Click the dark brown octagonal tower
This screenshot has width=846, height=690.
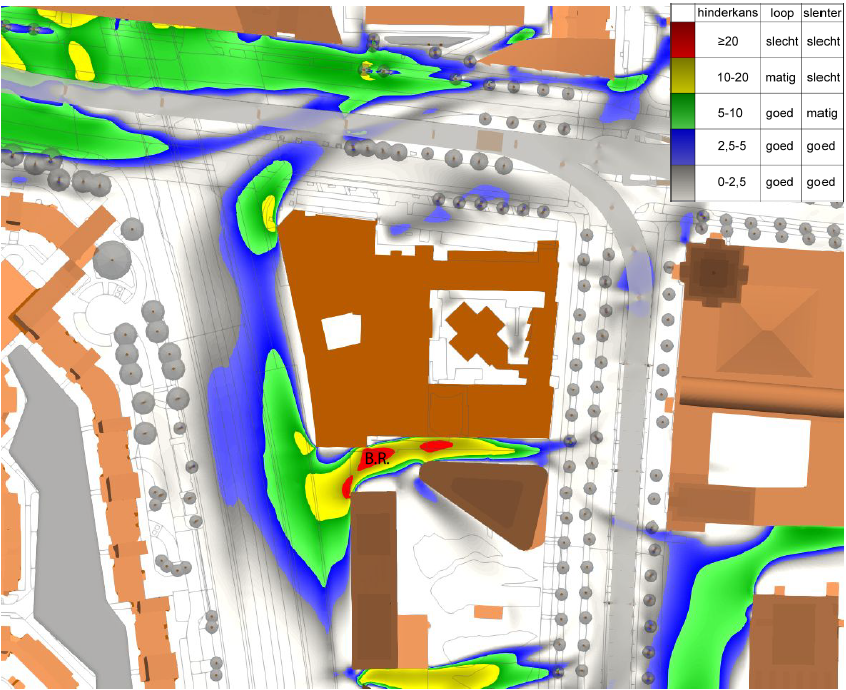[x=713, y=271]
